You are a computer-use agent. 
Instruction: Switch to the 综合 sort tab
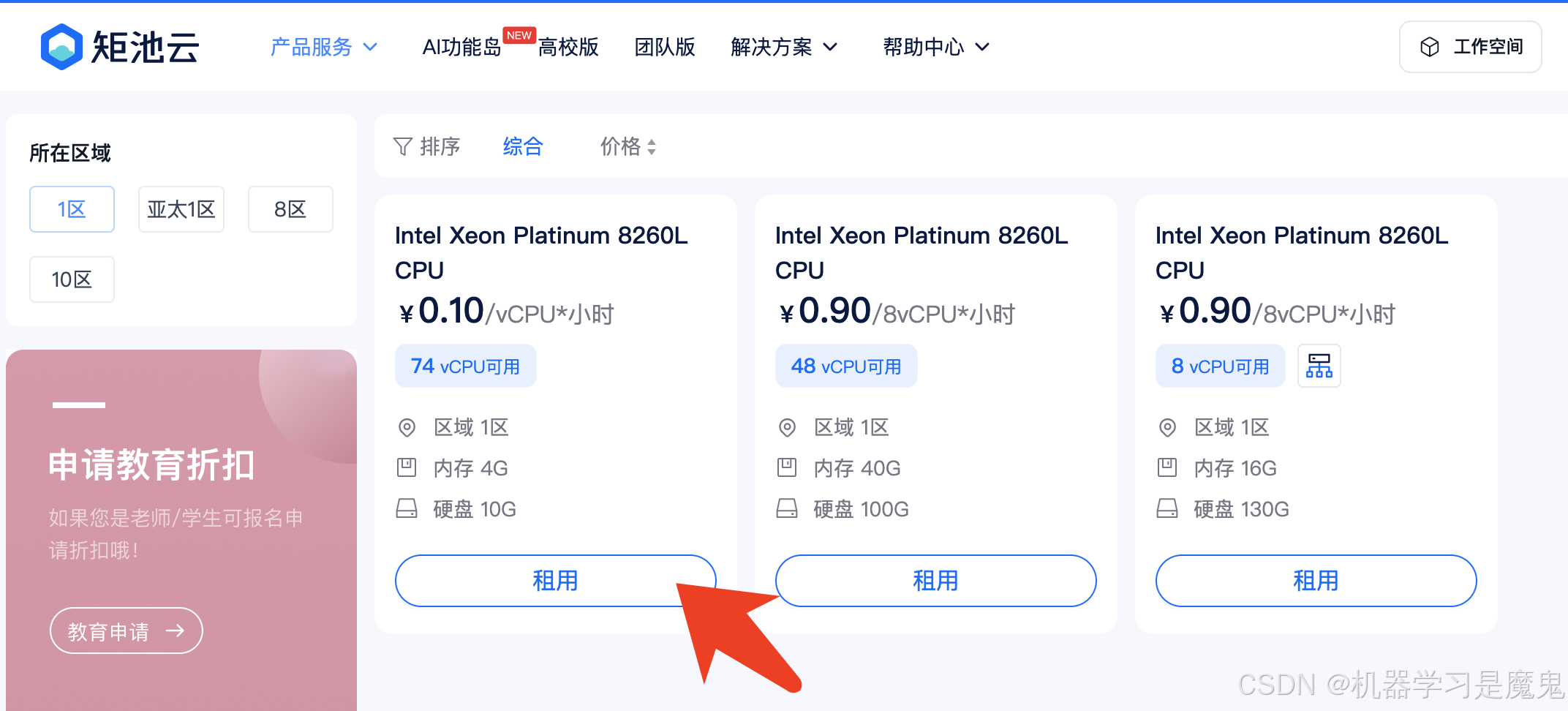(523, 146)
